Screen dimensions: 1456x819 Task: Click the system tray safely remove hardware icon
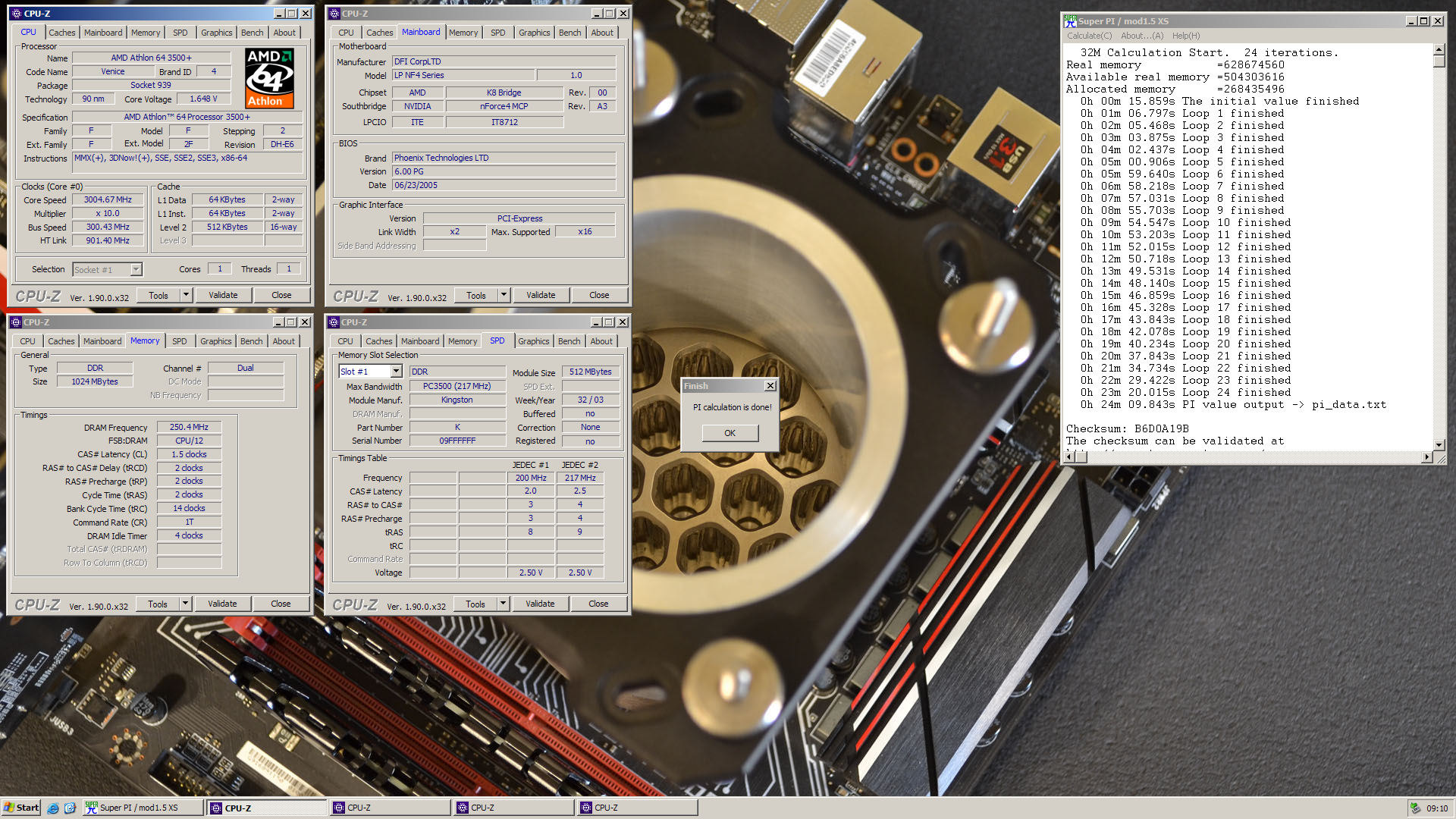pyautogui.click(x=1415, y=808)
